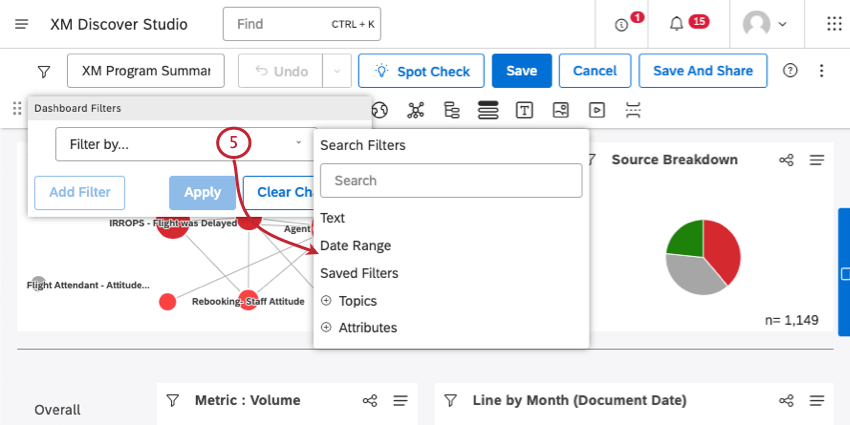Select Date Range filter option
Screen dimensions: 850x425
(x=355, y=246)
